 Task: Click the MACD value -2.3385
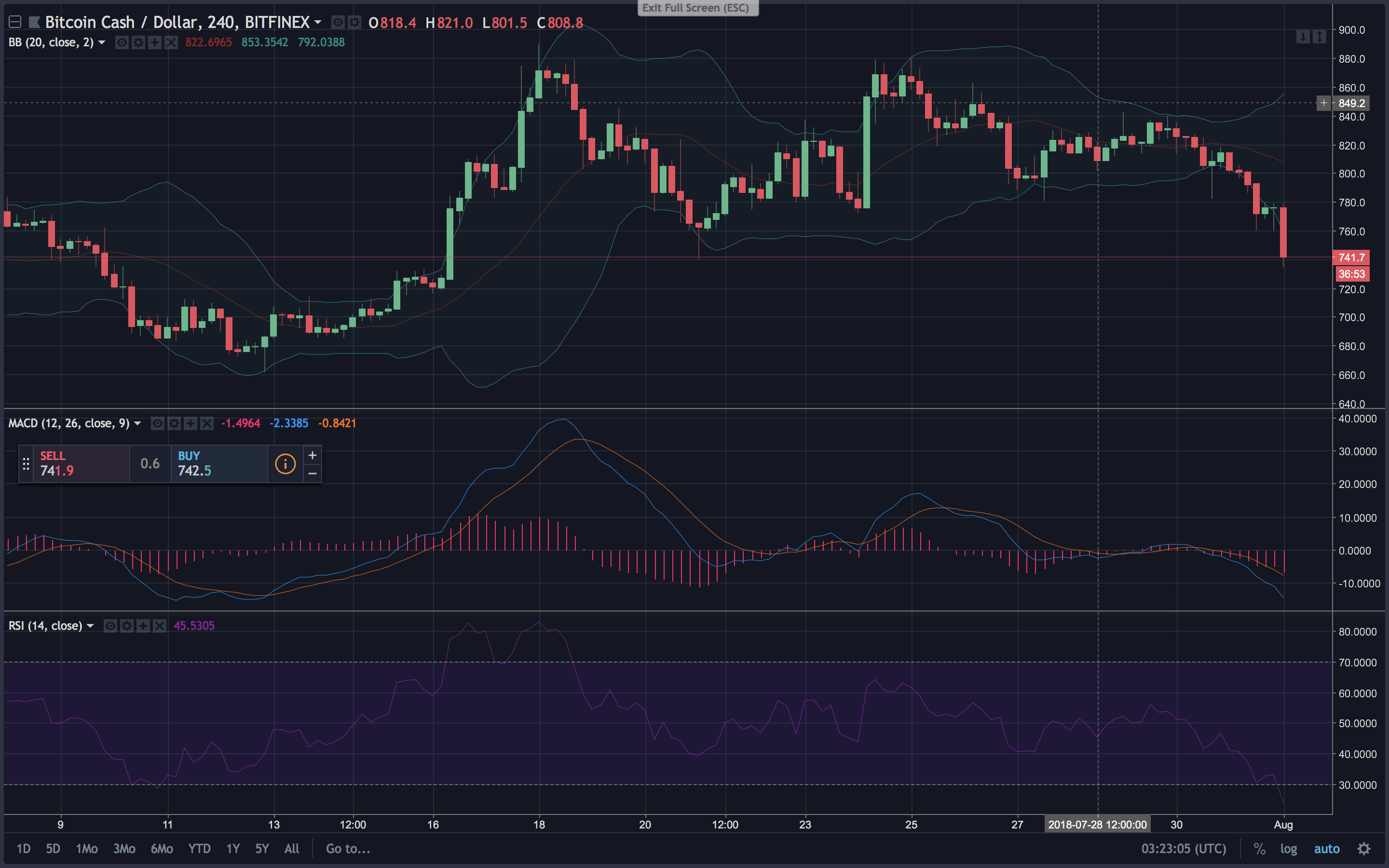(x=289, y=424)
